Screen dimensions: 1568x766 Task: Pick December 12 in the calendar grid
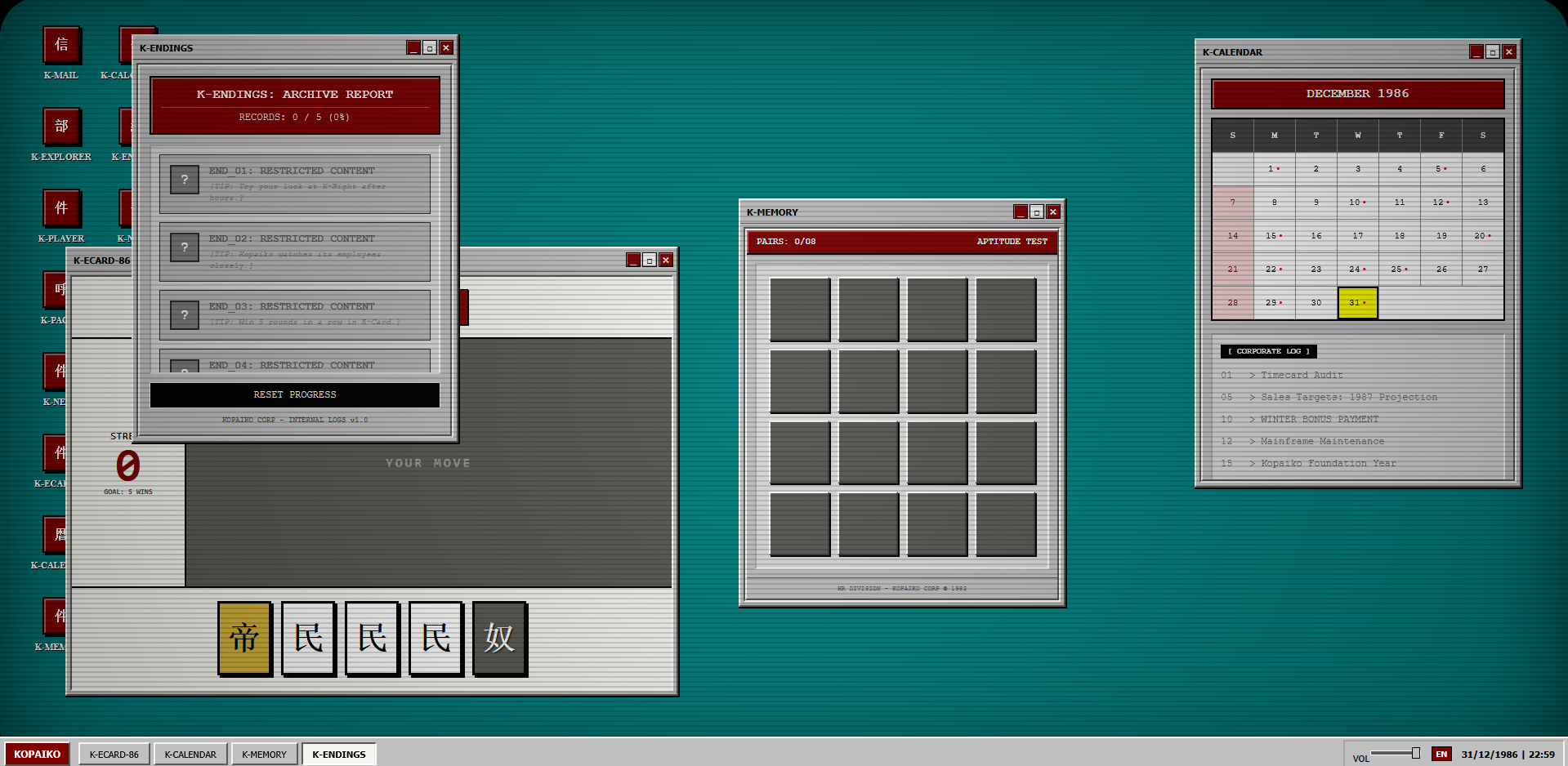1441,203
